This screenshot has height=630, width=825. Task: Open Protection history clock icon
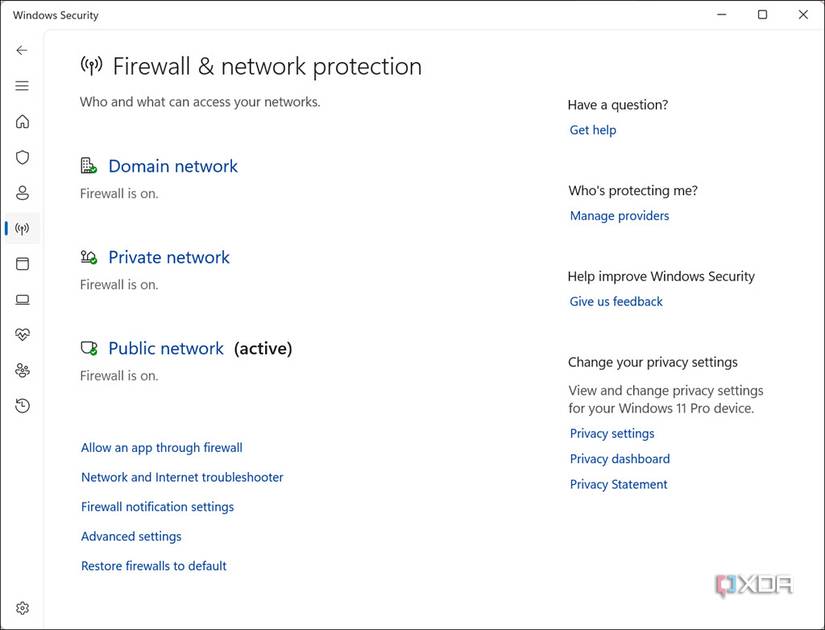22,406
